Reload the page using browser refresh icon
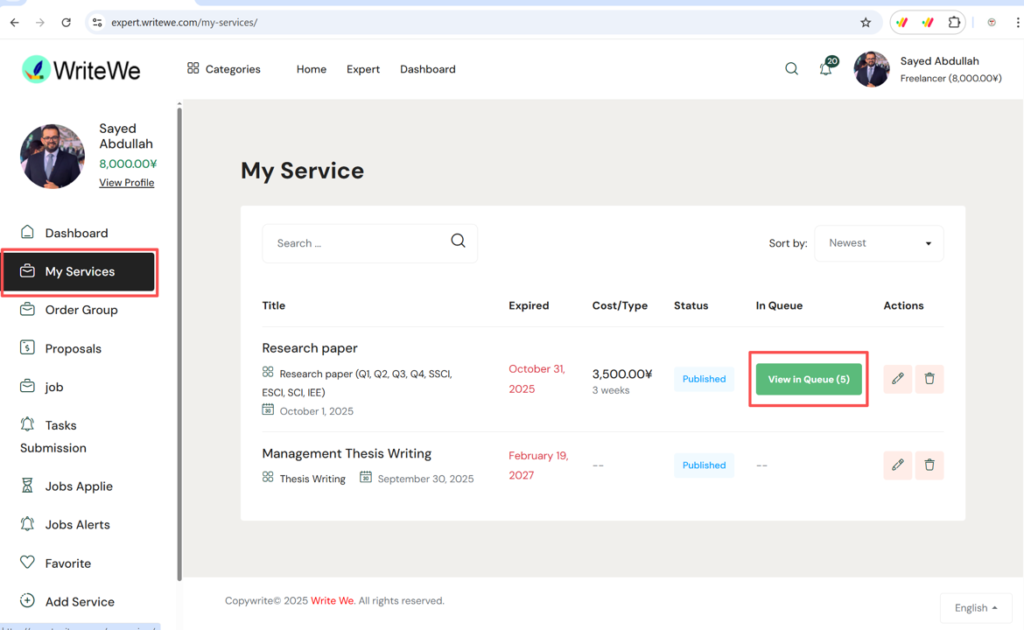 coord(66,22)
